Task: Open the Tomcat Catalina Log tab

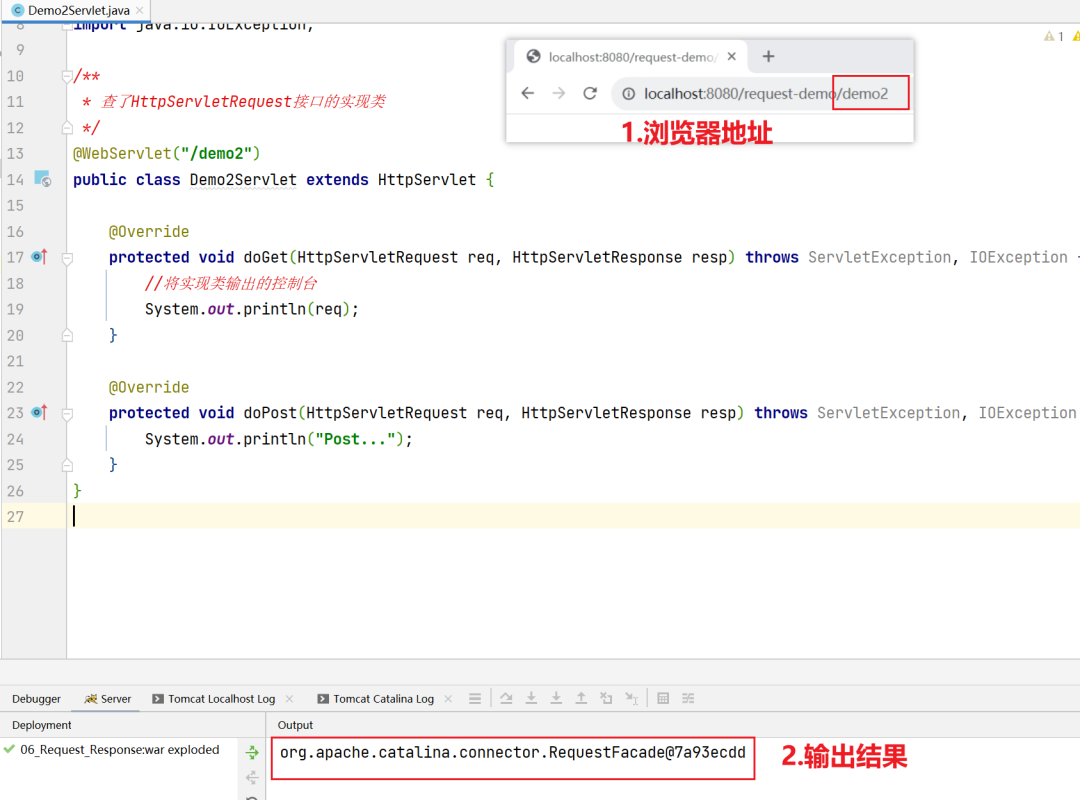Action: pos(376,699)
